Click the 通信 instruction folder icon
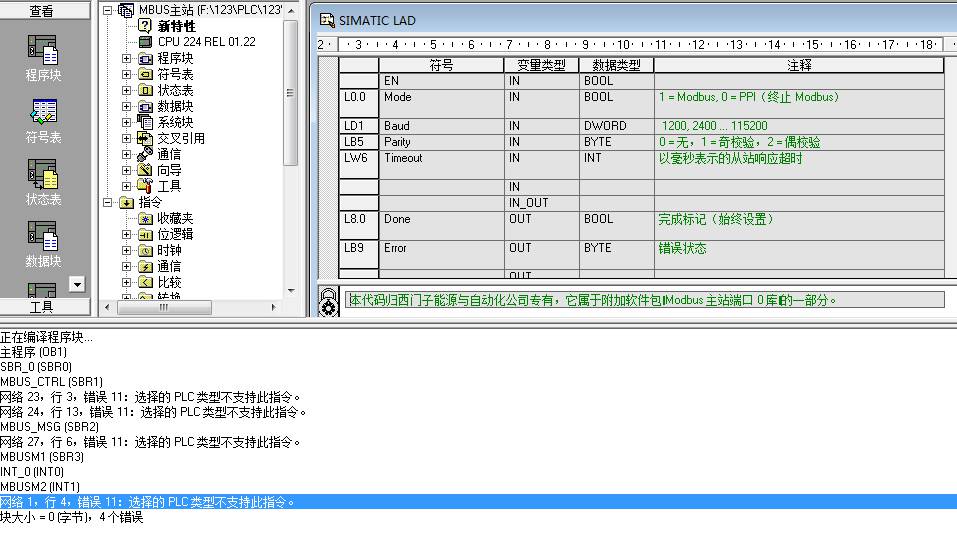 145,266
